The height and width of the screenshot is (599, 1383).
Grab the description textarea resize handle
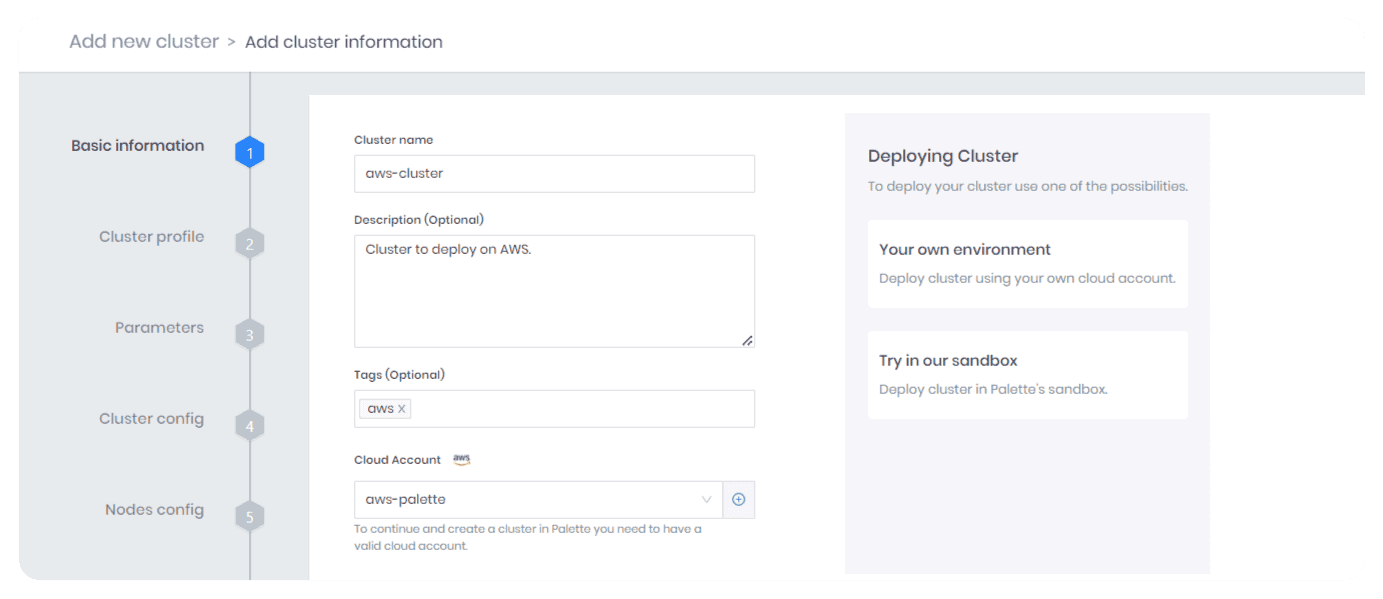(747, 340)
